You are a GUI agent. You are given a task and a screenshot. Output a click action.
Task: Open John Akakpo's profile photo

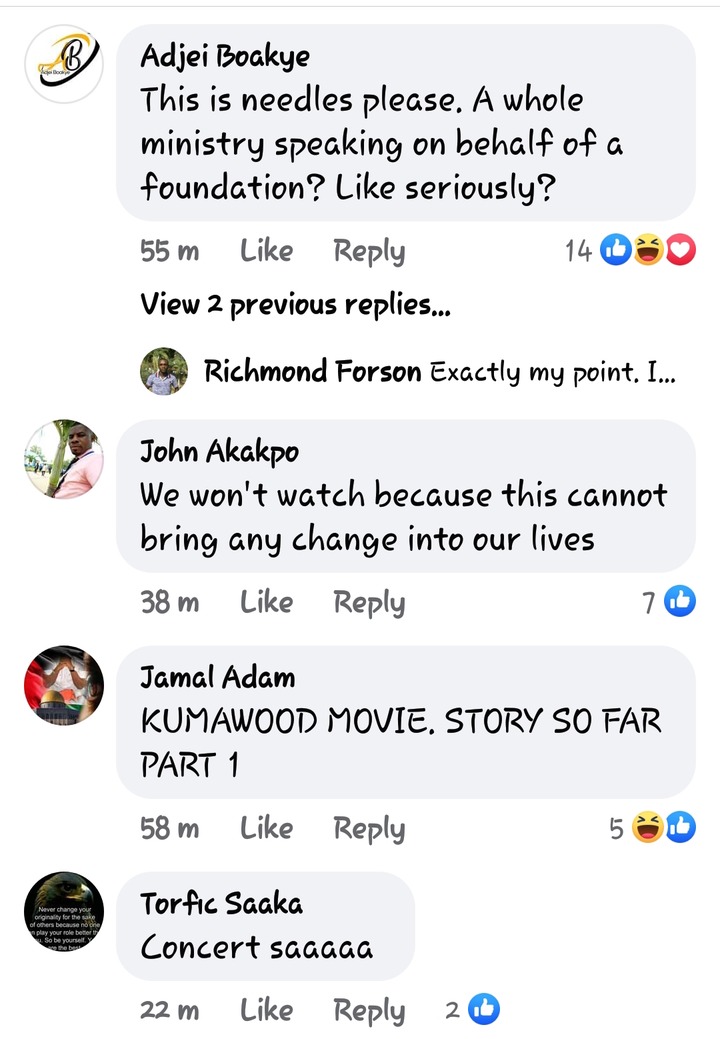tap(64, 459)
